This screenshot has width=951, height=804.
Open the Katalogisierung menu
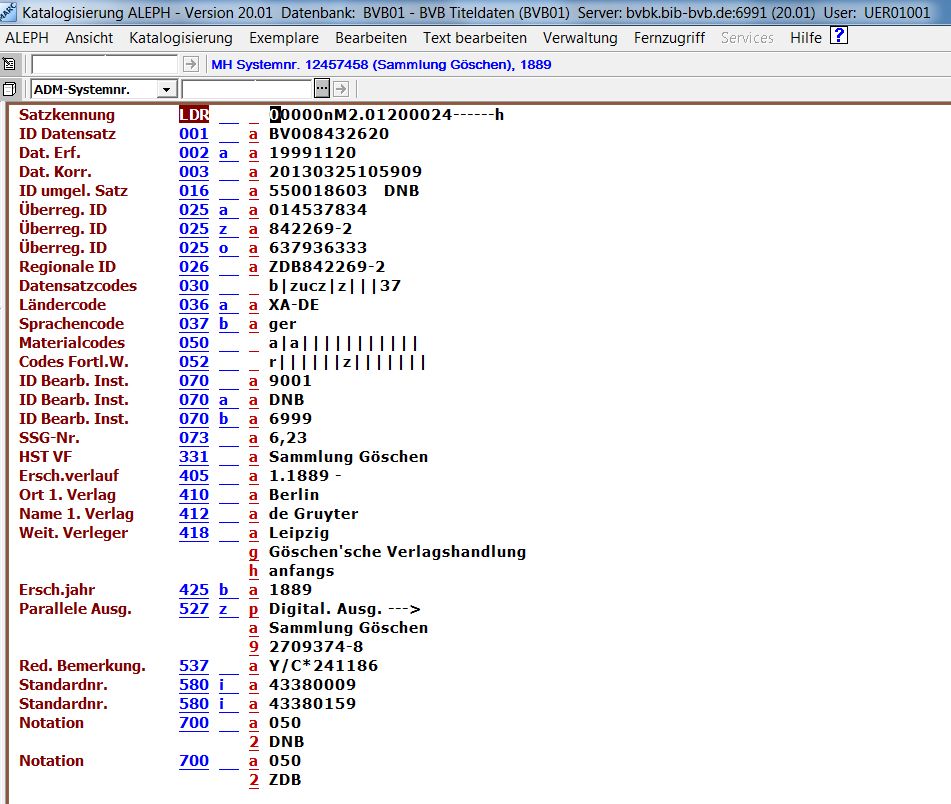[181, 38]
